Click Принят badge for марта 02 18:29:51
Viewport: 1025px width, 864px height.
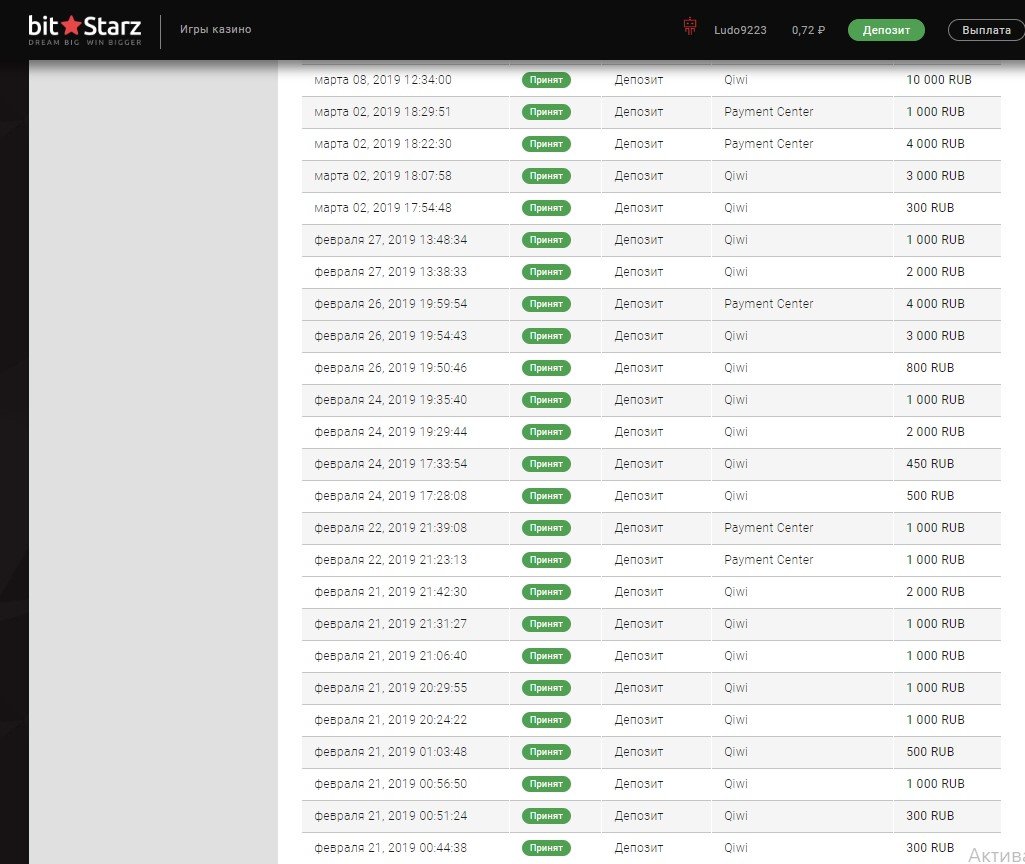coord(546,112)
